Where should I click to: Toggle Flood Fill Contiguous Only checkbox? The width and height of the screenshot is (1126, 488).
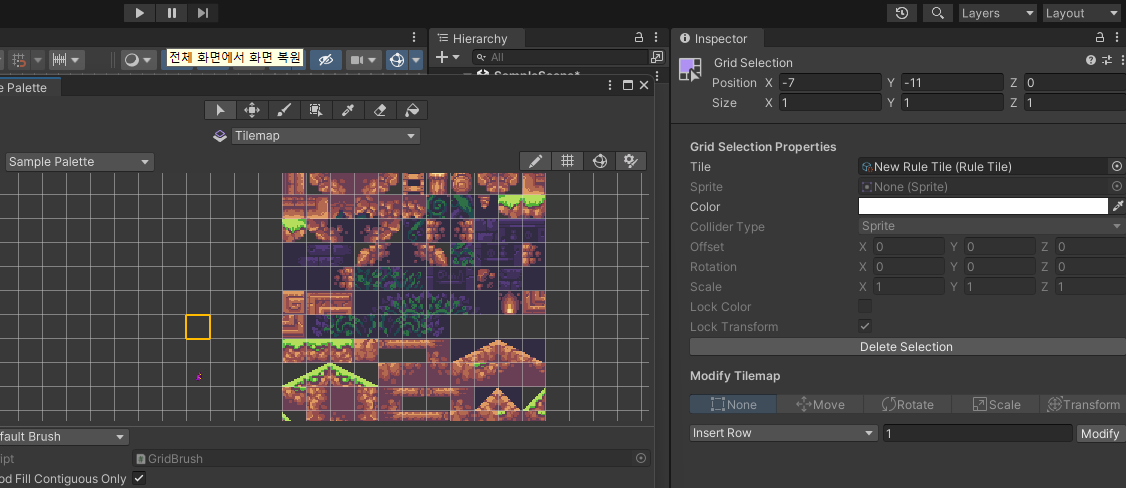coord(139,479)
